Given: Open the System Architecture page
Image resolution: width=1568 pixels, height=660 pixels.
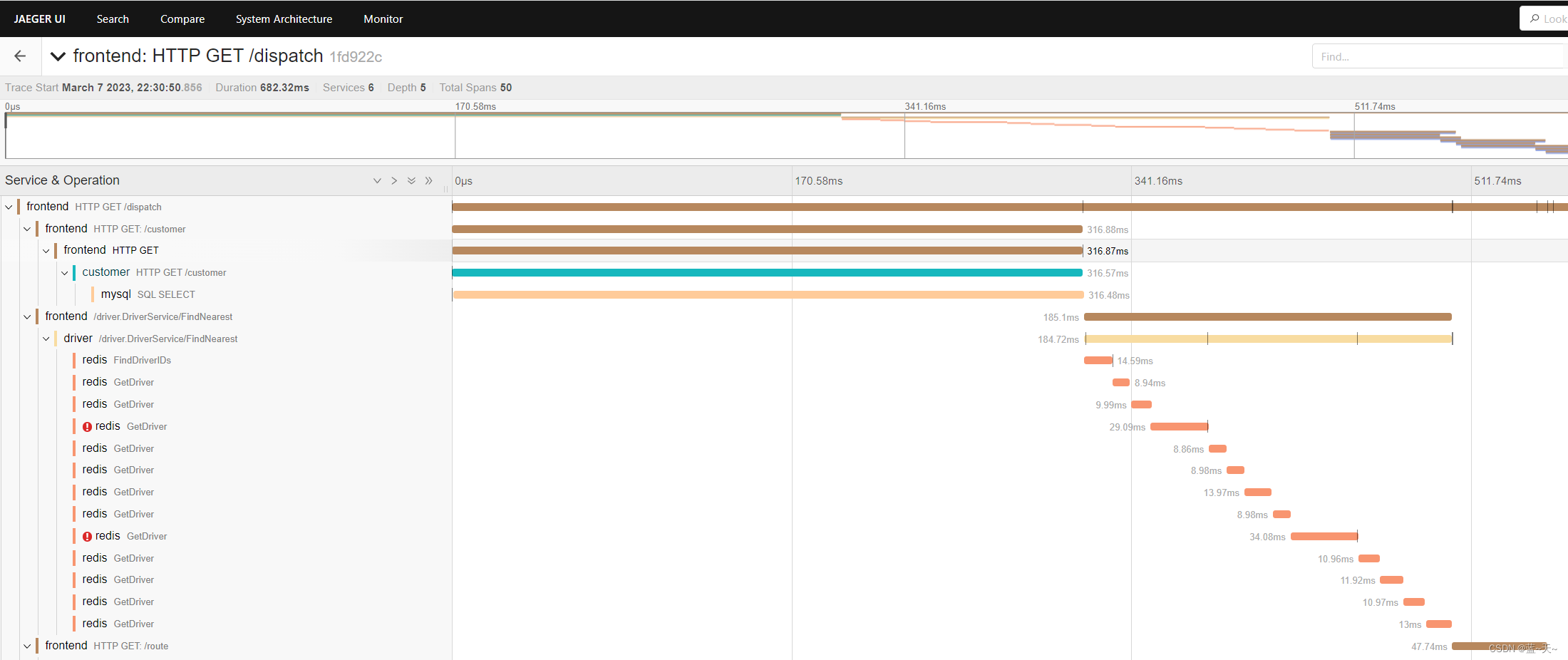Looking at the screenshot, I should tap(284, 19).
